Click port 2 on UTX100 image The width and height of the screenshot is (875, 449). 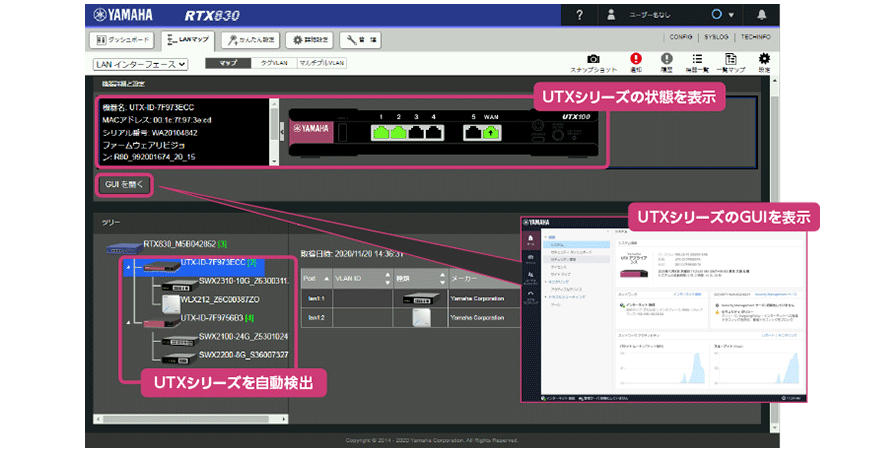click(x=398, y=132)
